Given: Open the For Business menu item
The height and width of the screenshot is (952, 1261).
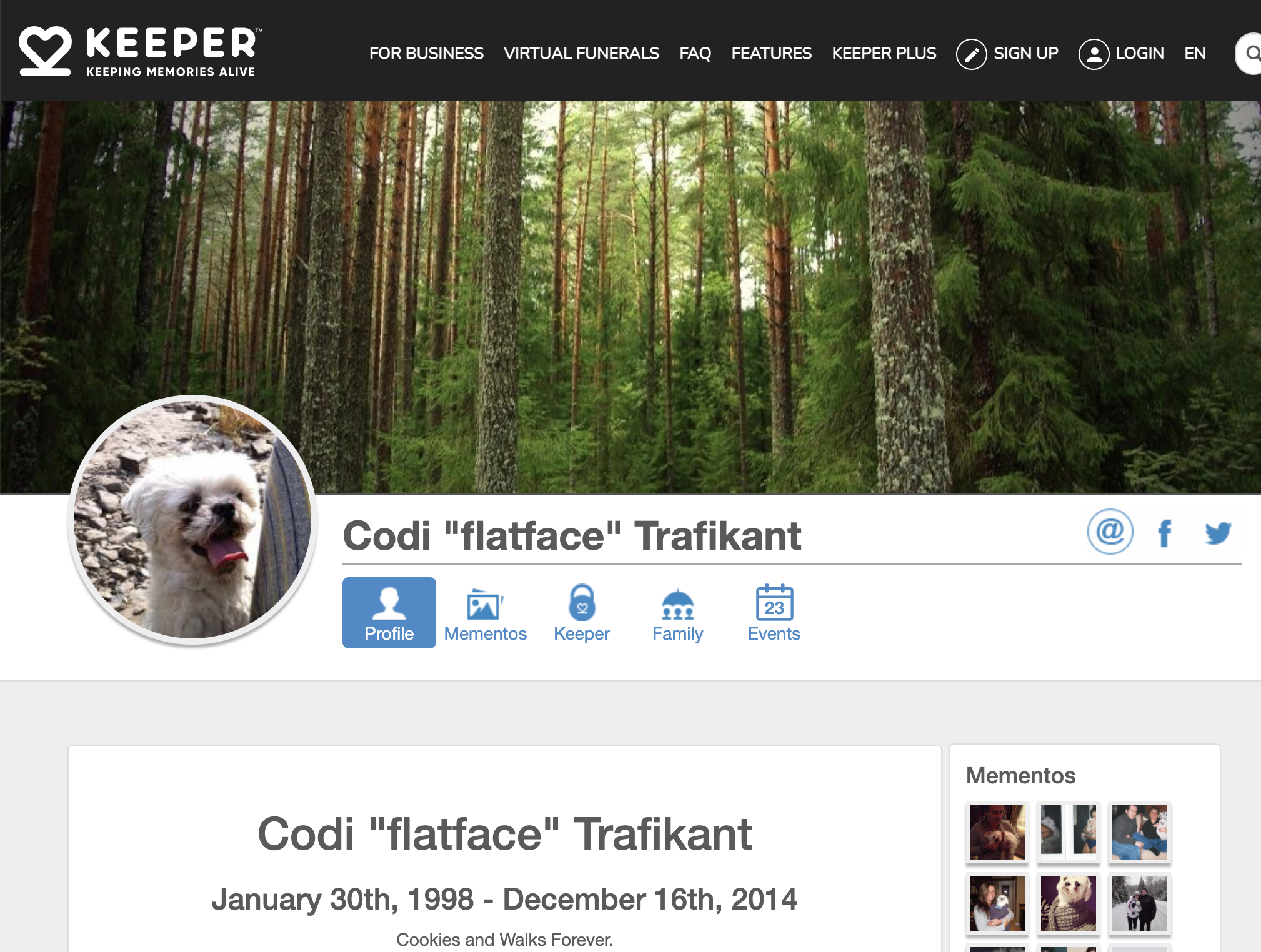Looking at the screenshot, I should point(426,54).
